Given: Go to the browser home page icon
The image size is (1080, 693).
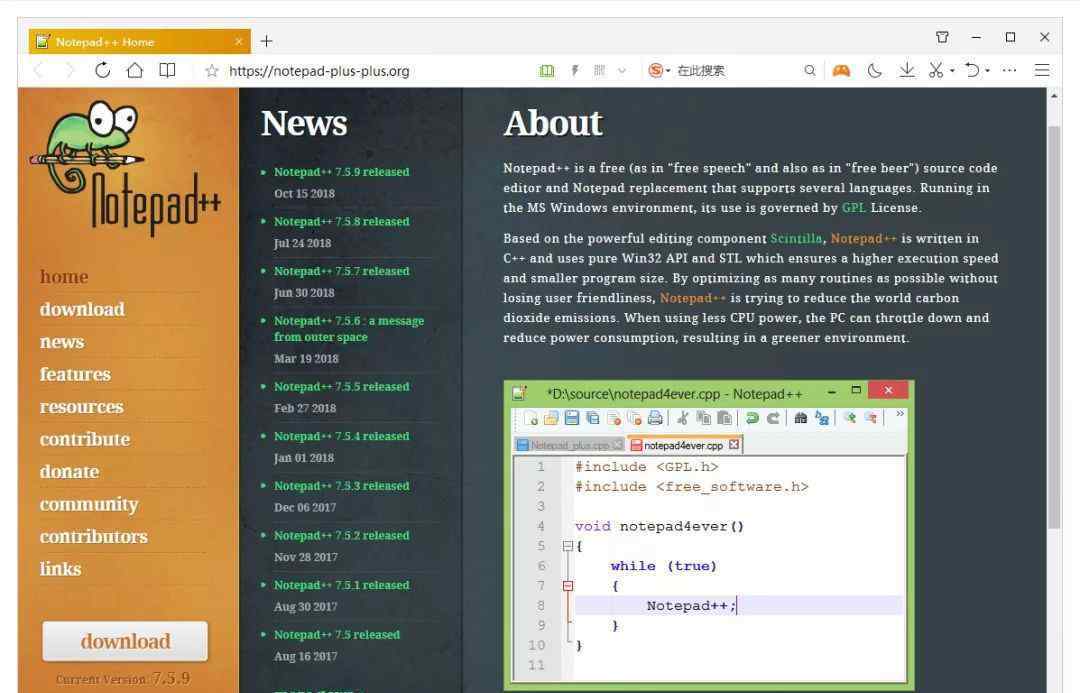Looking at the screenshot, I should (135, 70).
